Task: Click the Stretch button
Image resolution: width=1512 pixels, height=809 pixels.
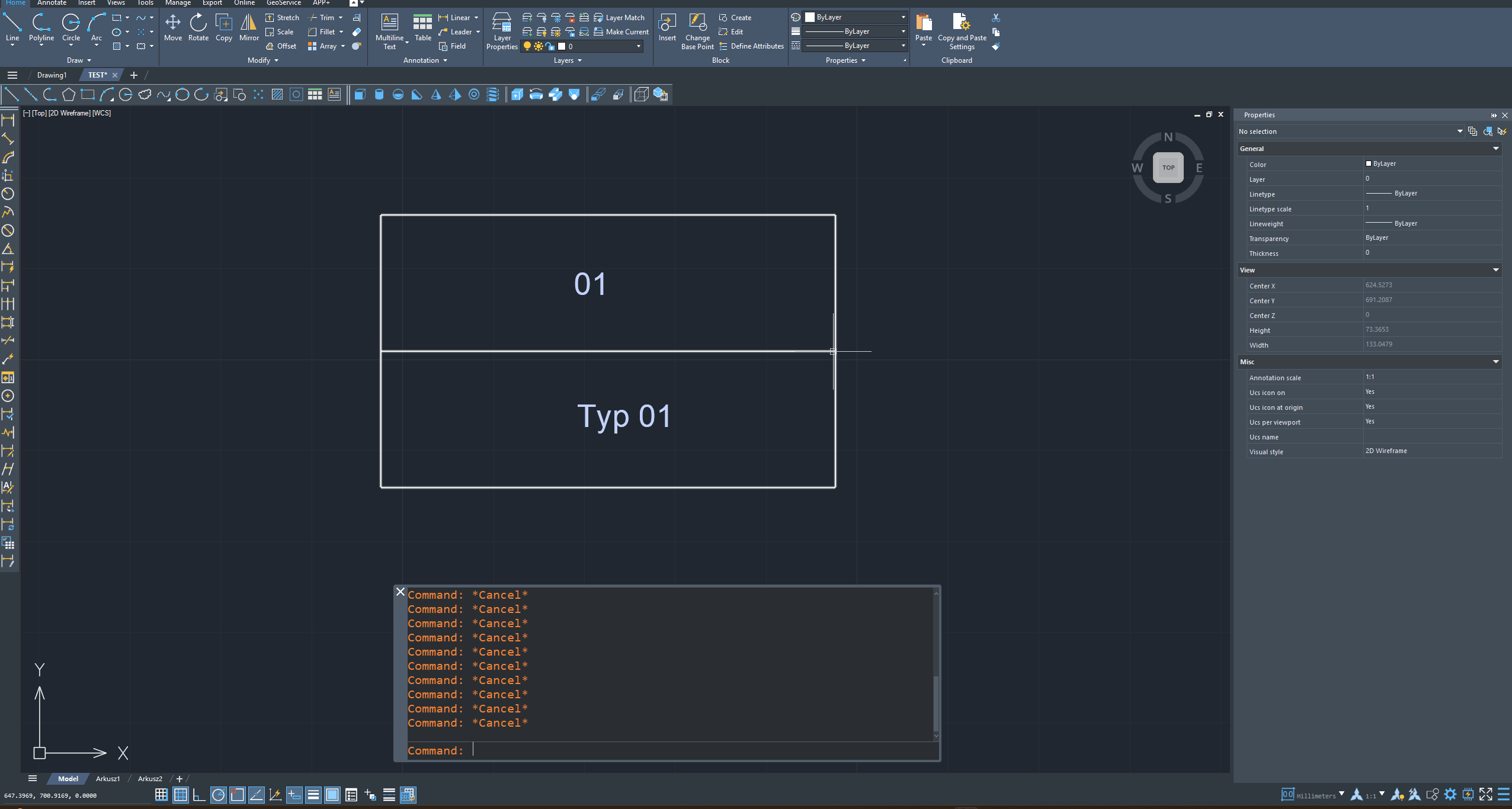Action: [282, 18]
